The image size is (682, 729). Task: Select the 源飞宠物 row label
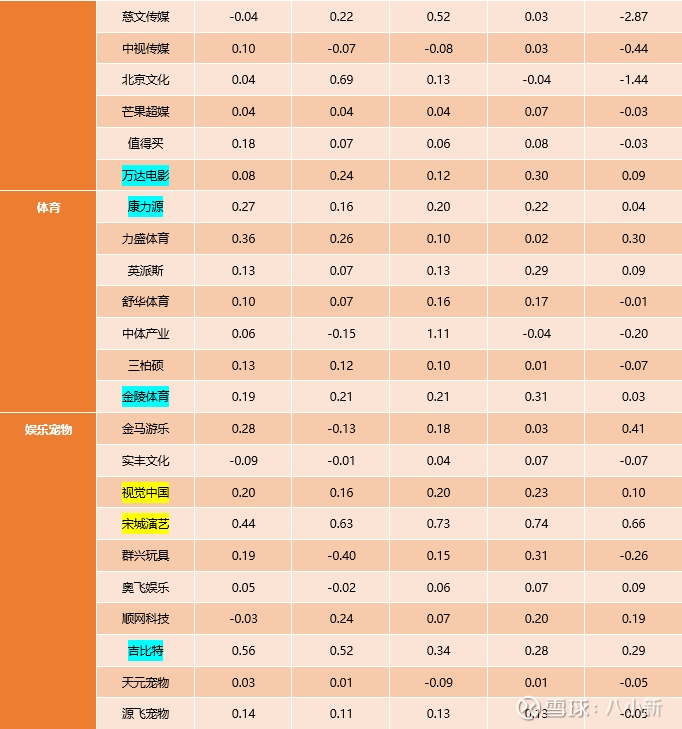pyautogui.click(x=146, y=714)
